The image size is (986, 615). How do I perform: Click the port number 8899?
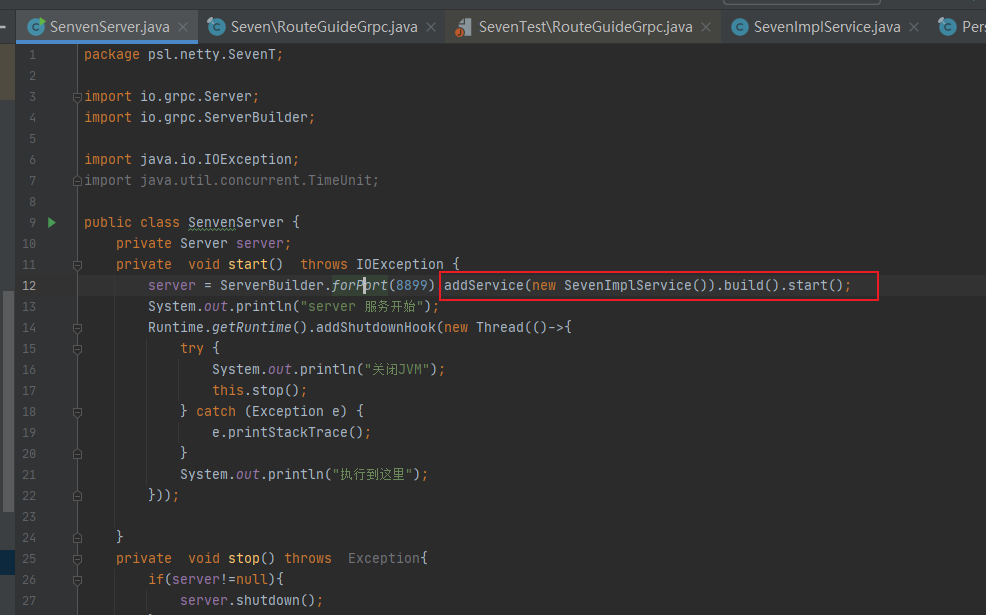[412, 285]
